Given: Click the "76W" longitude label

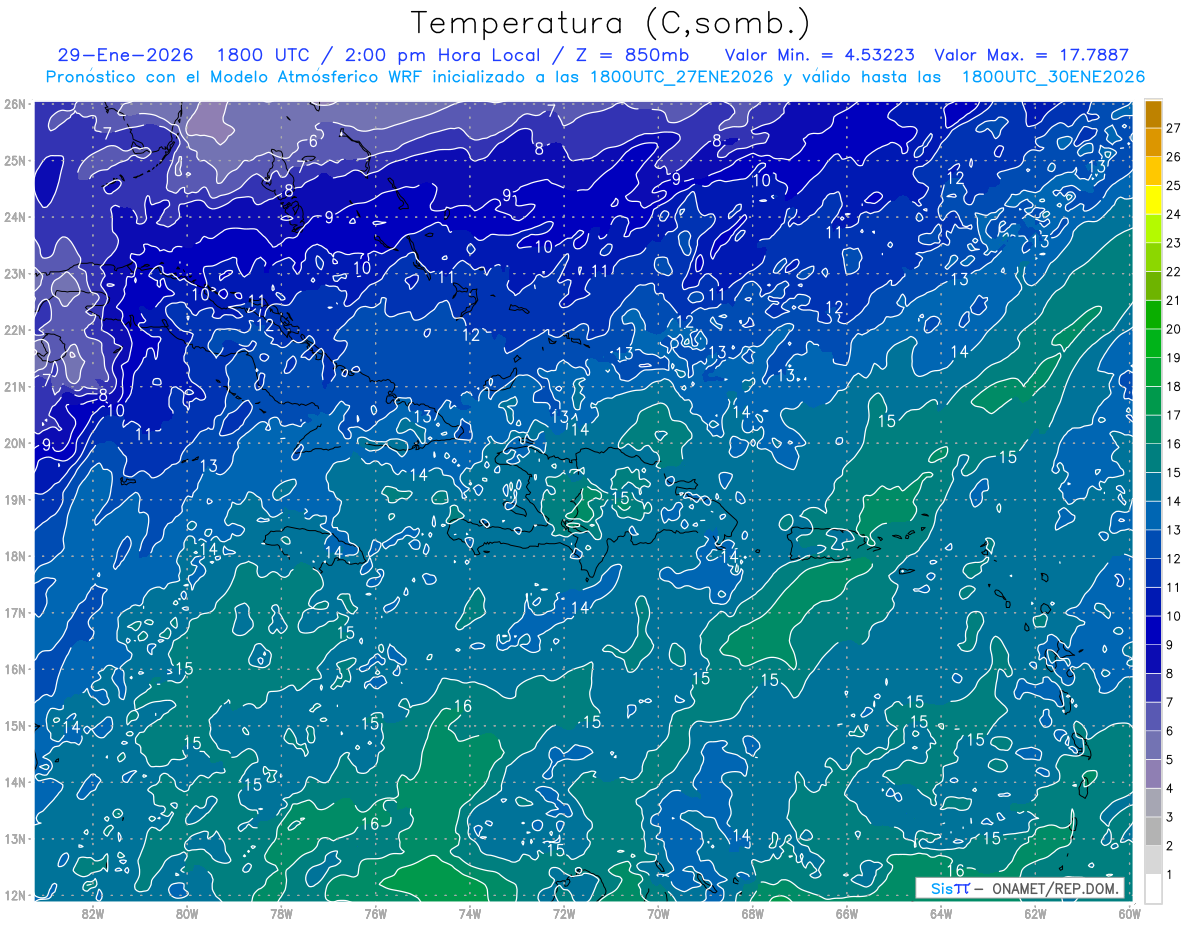Looking at the screenshot, I should [x=375, y=913].
